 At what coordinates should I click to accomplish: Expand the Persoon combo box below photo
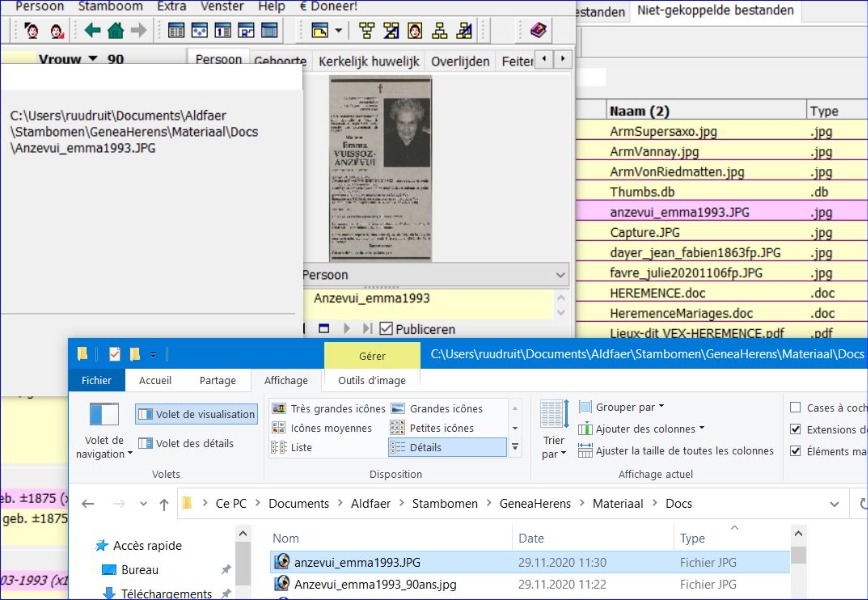[x=559, y=275]
